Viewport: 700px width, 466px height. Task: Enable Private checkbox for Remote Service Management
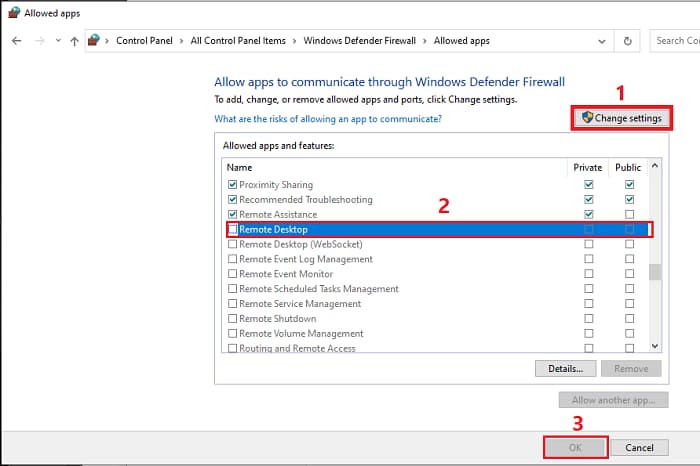[588, 304]
